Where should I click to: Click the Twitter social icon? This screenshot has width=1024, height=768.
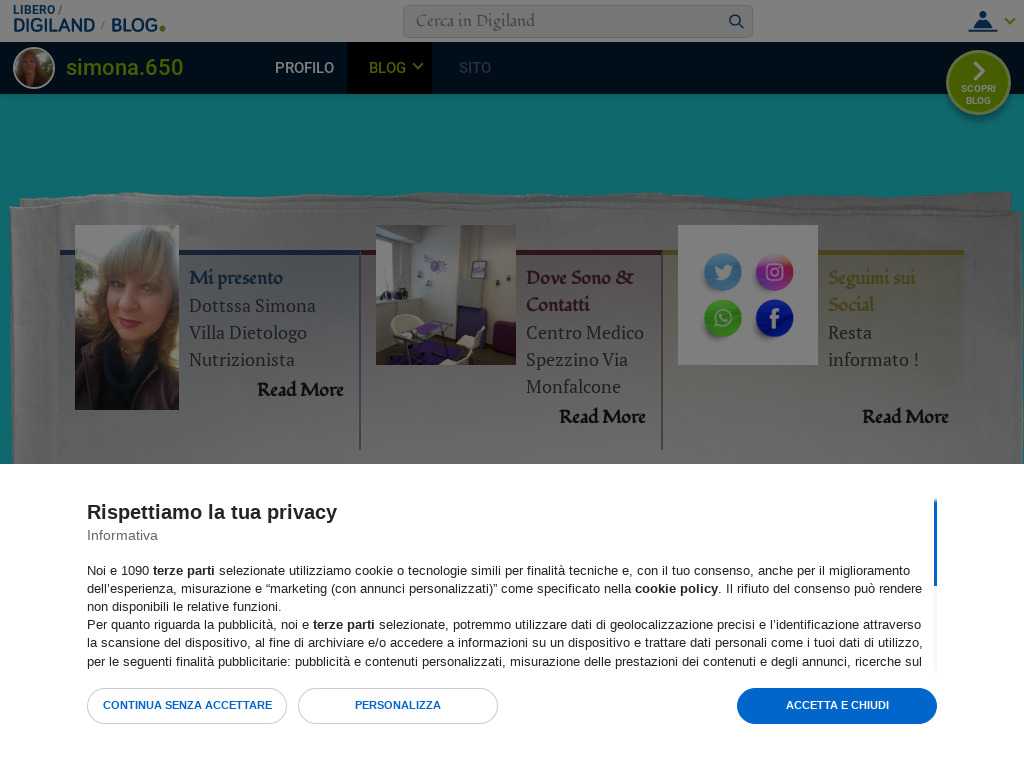tap(723, 272)
